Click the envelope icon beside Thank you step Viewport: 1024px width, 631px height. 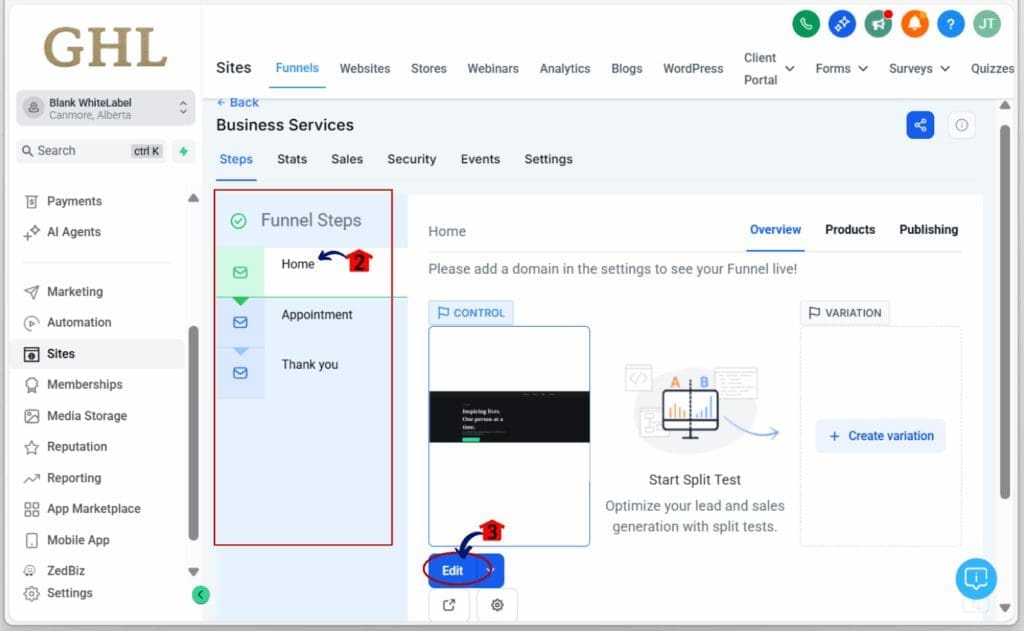pos(240,372)
